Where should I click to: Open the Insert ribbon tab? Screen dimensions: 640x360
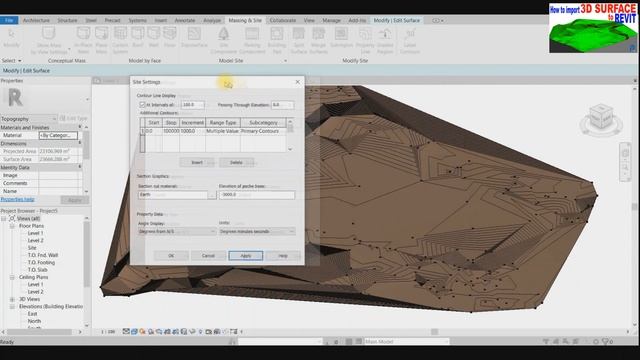160,20
